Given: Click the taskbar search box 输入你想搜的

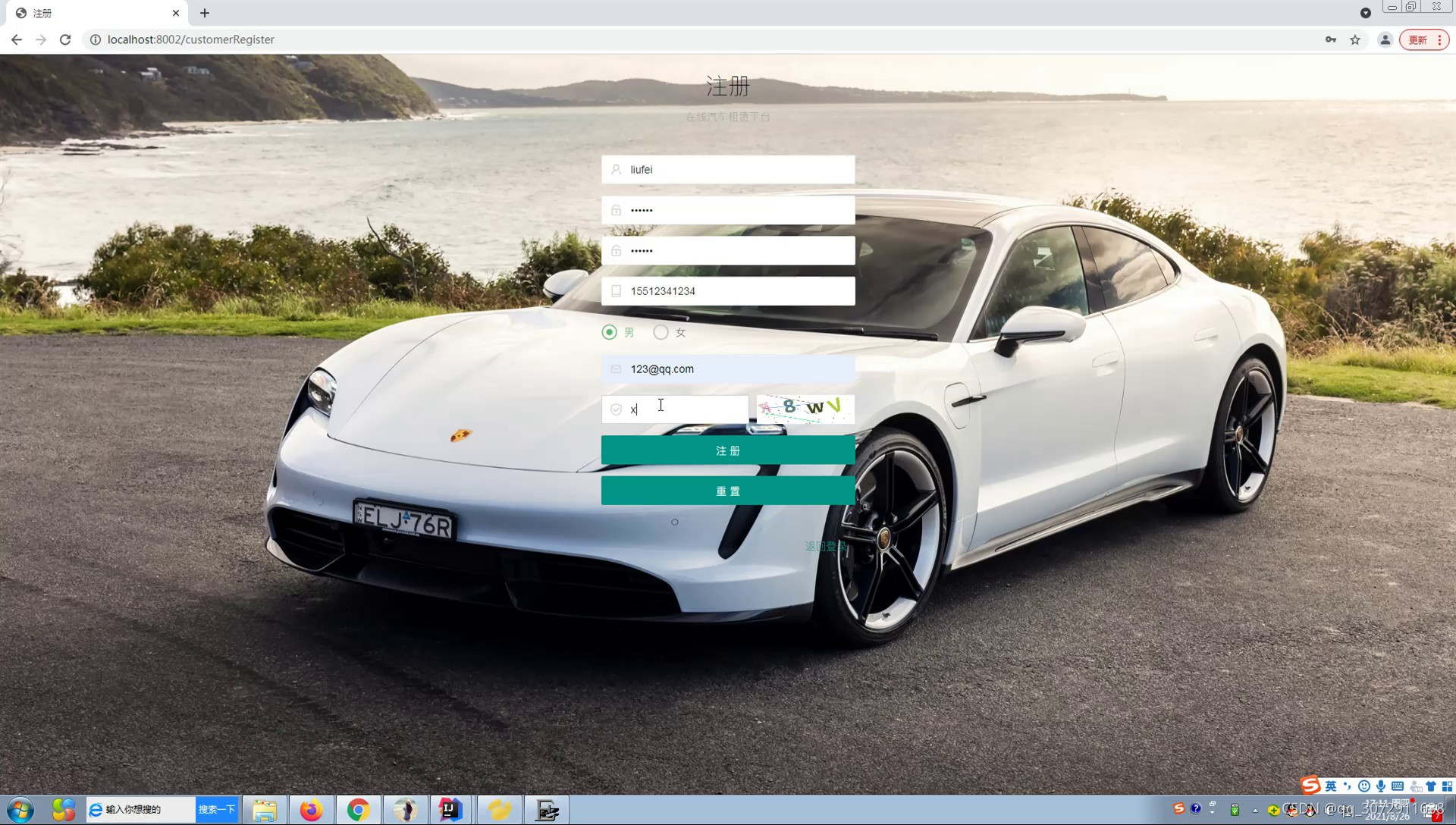Looking at the screenshot, I should 141,810.
